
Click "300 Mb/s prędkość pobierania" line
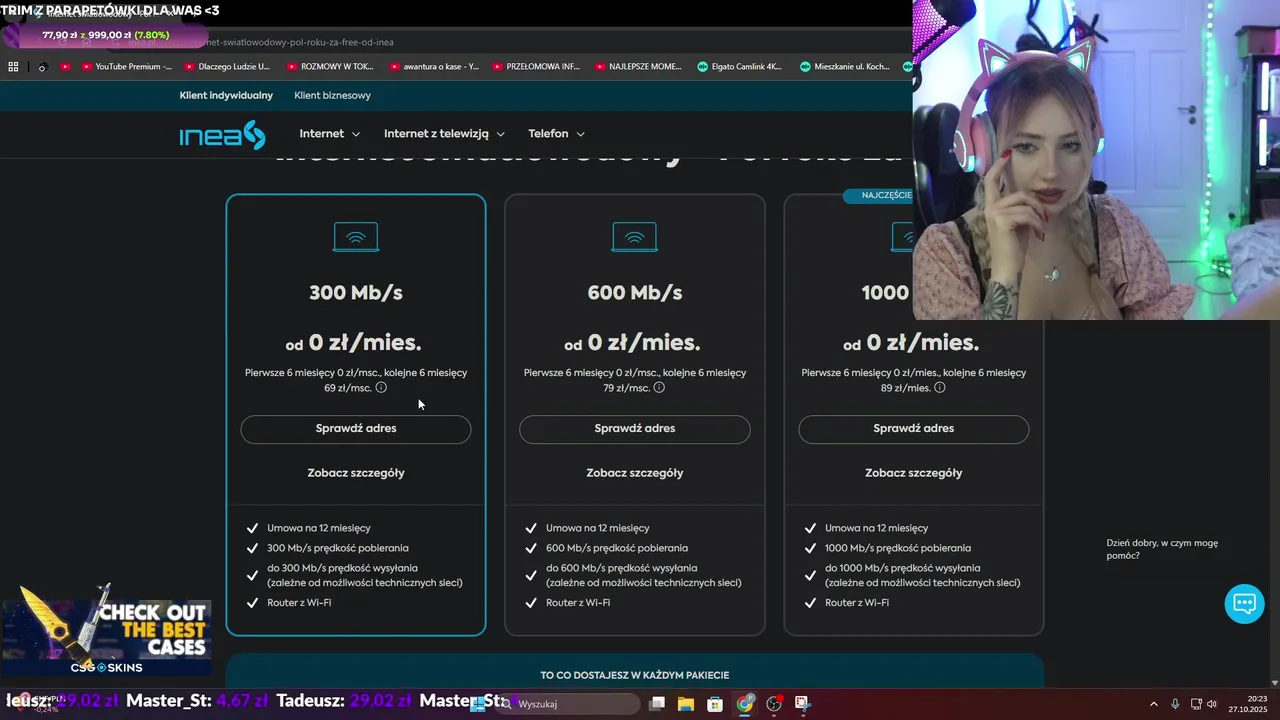pyautogui.click(x=338, y=548)
